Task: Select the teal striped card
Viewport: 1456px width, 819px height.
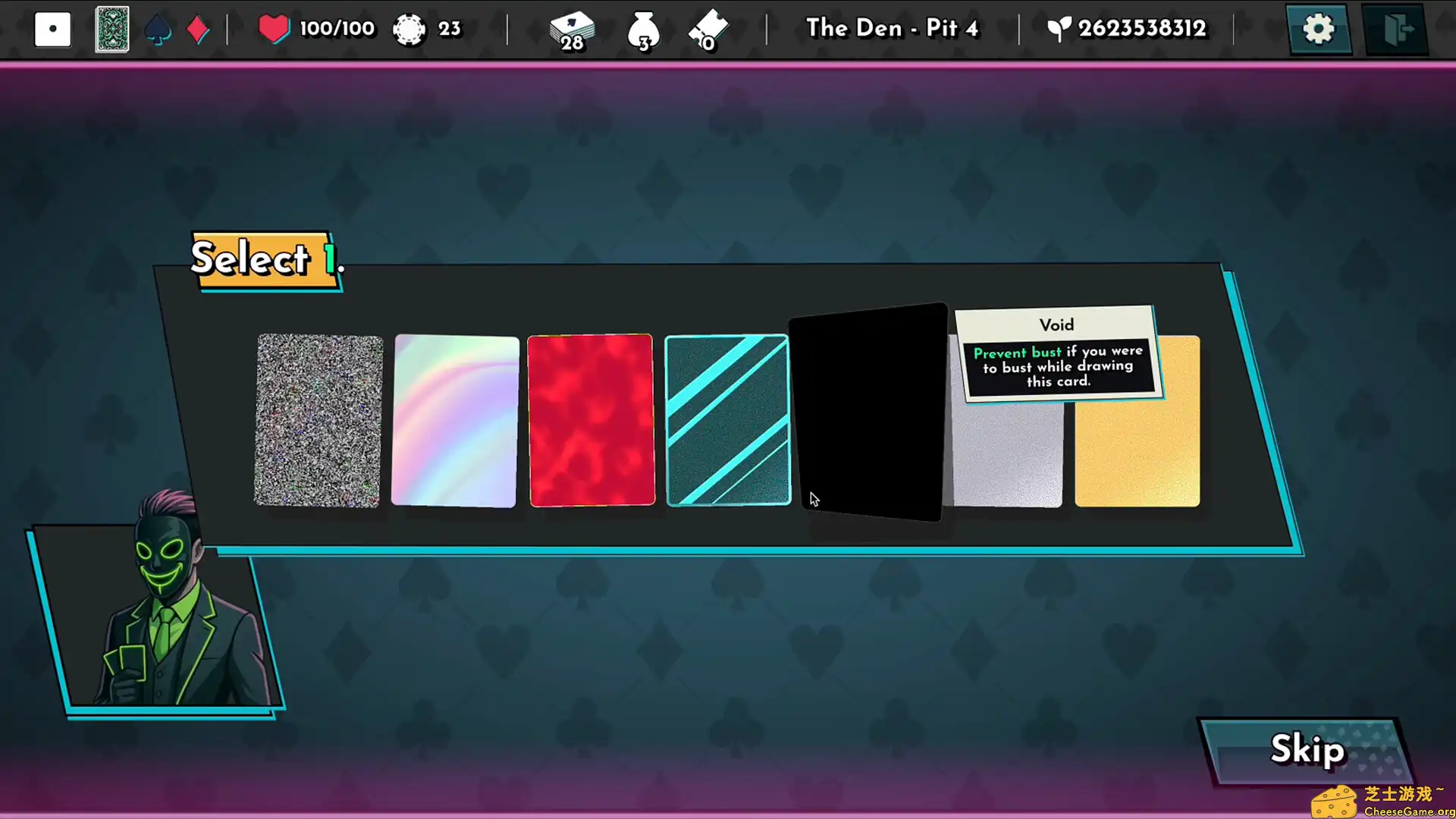Action: click(727, 420)
